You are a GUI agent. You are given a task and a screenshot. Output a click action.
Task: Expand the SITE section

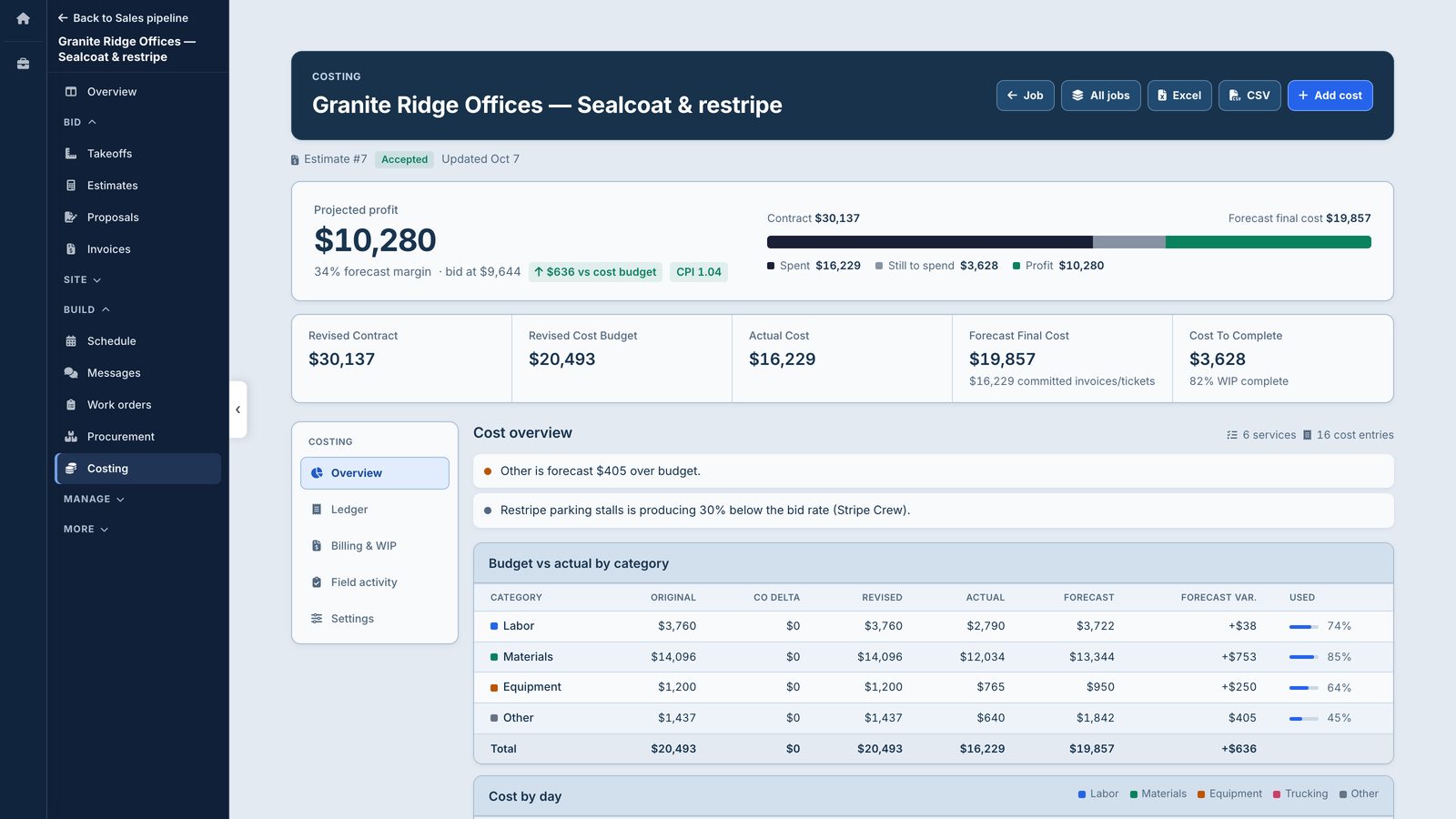tap(82, 280)
